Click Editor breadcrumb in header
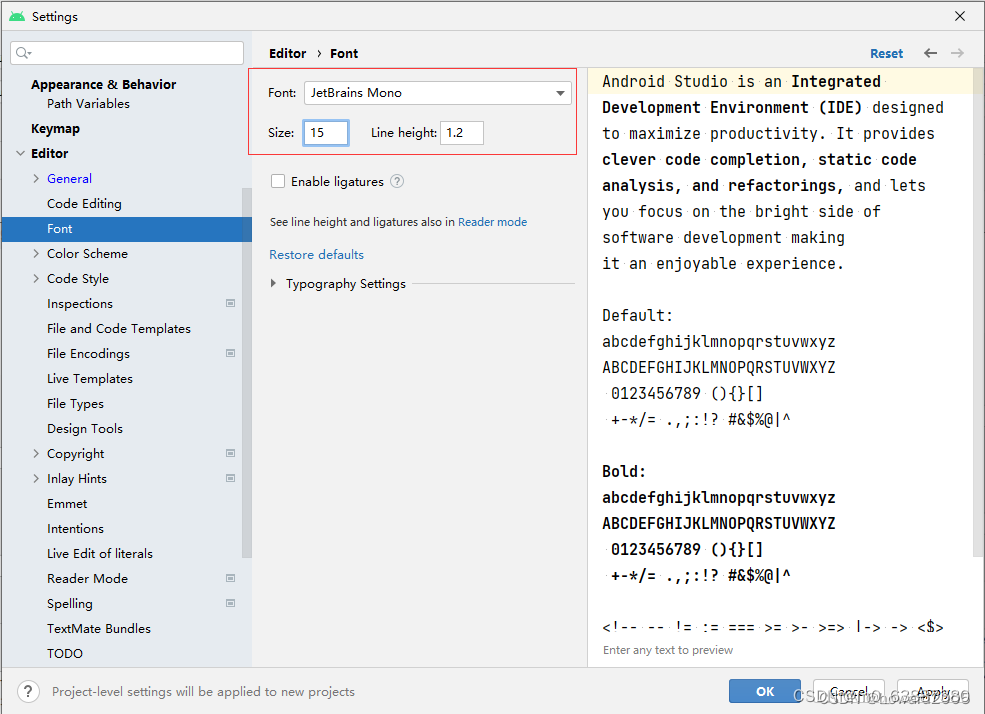The image size is (985, 714). click(x=288, y=53)
